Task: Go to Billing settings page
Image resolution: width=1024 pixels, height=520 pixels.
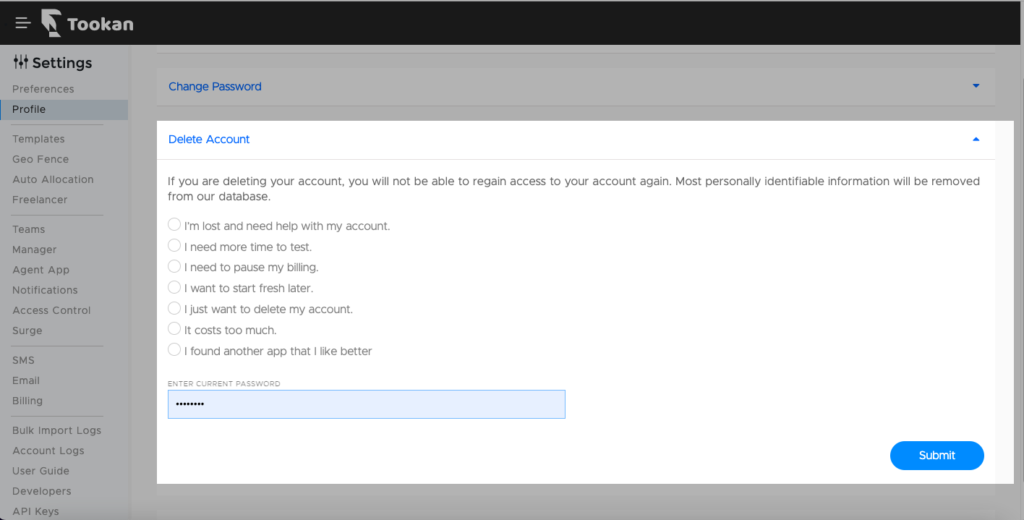Action: point(27,400)
